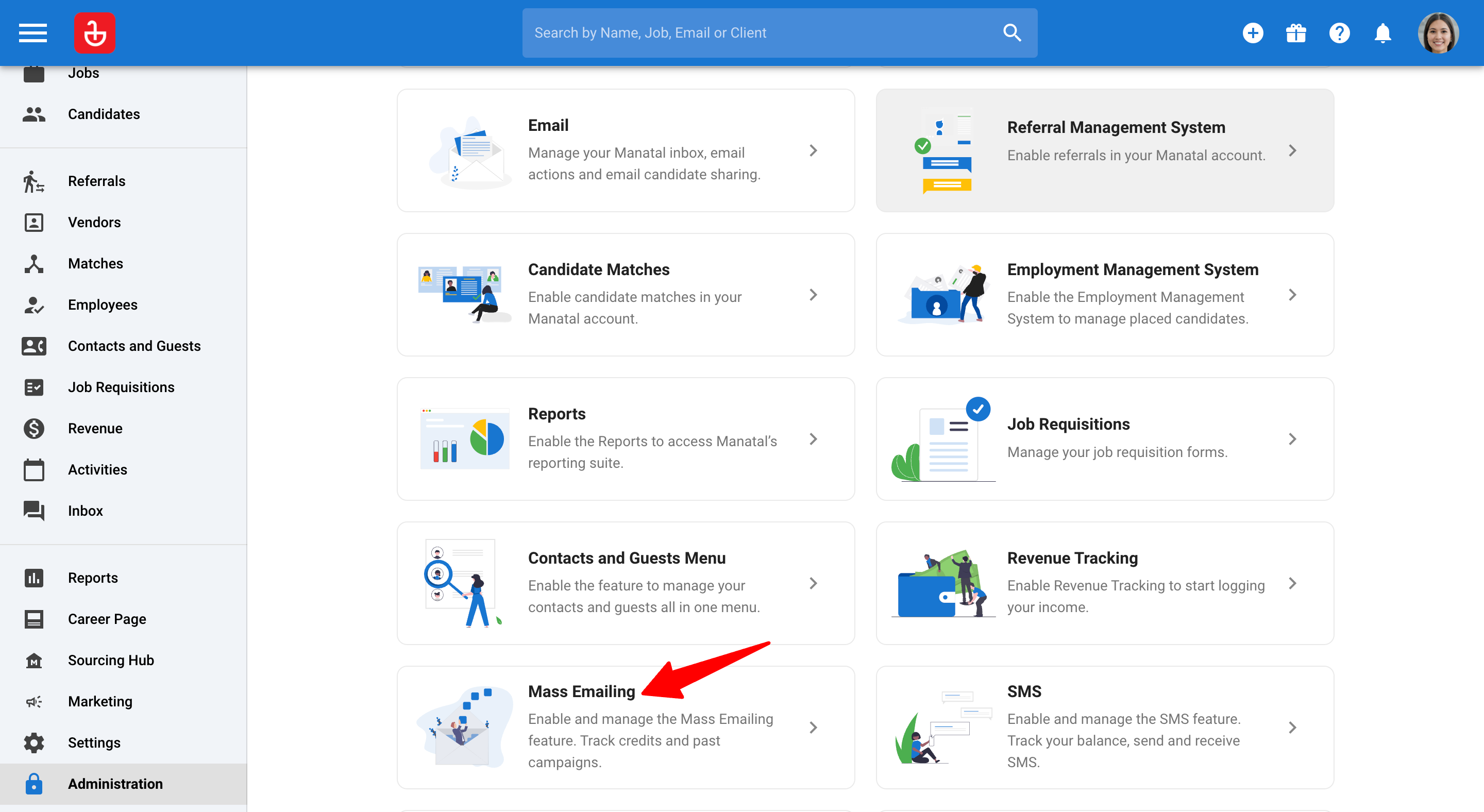Click the Employees person-check icon
Viewport: 1484px width, 812px height.
tap(34, 304)
